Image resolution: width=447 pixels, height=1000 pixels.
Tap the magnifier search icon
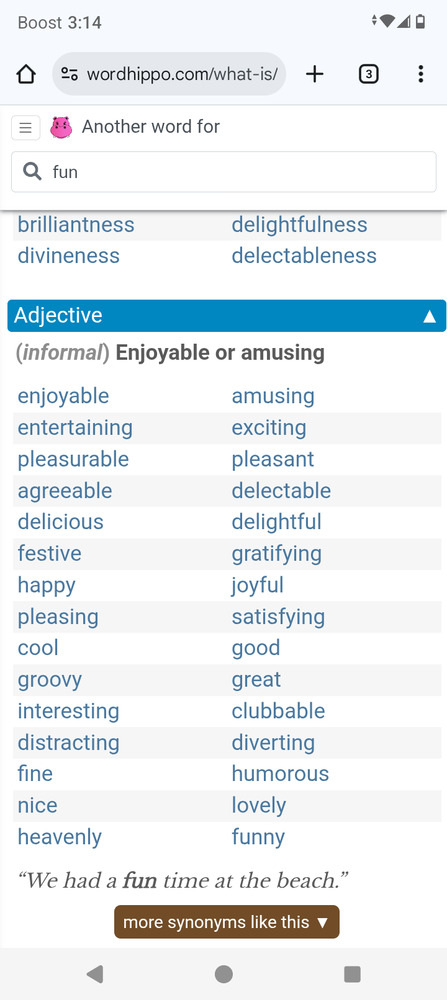point(32,171)
